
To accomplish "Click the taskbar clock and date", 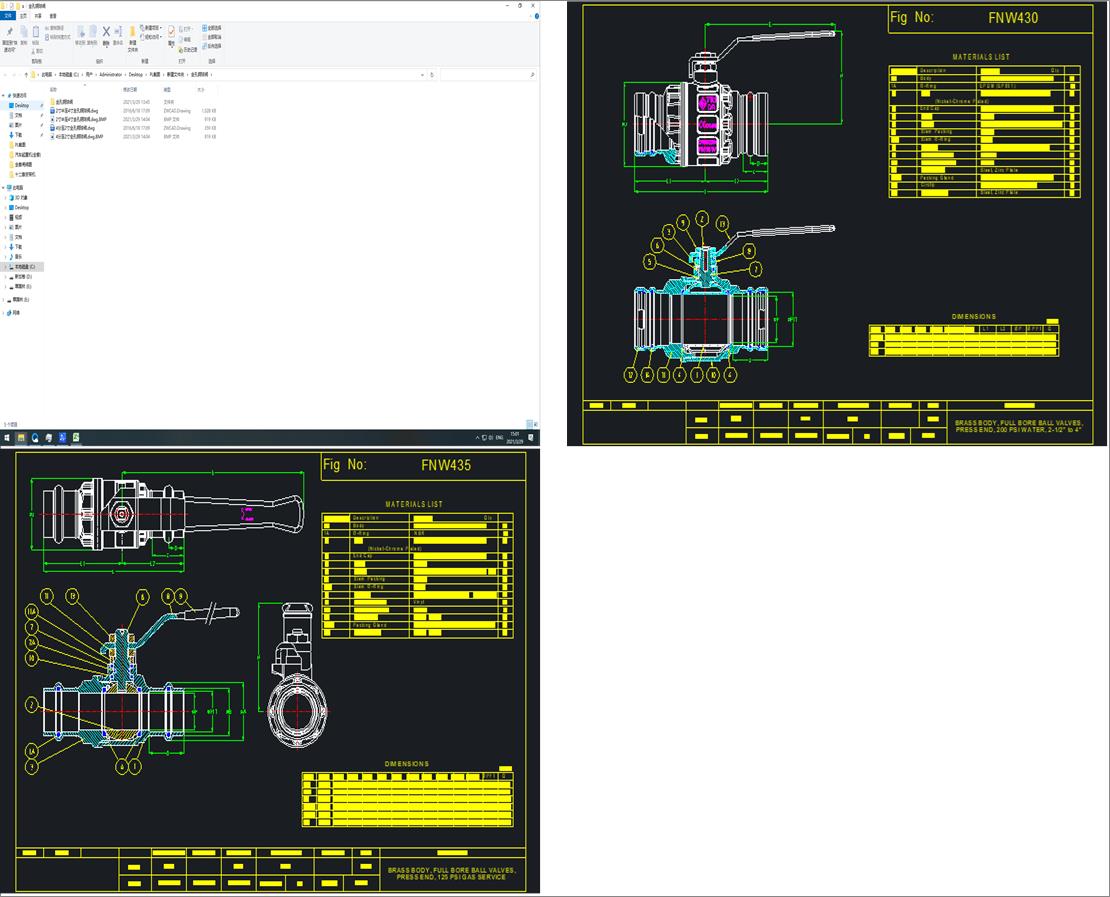I will (x=515, y=438).
